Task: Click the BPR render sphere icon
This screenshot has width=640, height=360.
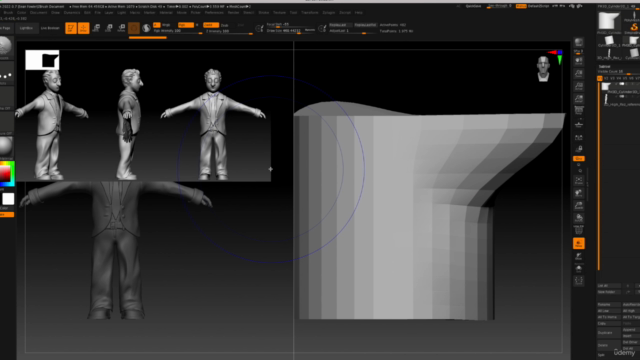Action: click(578, 43)
